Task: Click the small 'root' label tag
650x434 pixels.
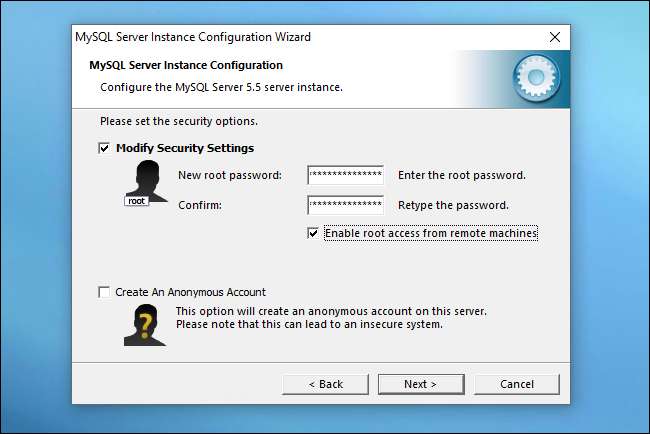Action: (x=136, y=201)
